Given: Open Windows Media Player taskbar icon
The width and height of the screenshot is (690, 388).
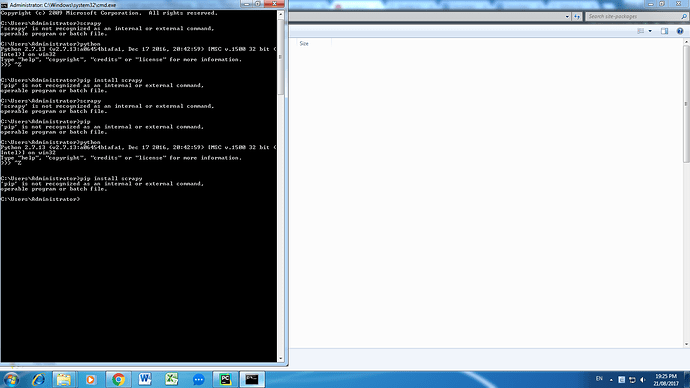Looking at the screenshot, I should pyautogui.click(x=91, y=379).
